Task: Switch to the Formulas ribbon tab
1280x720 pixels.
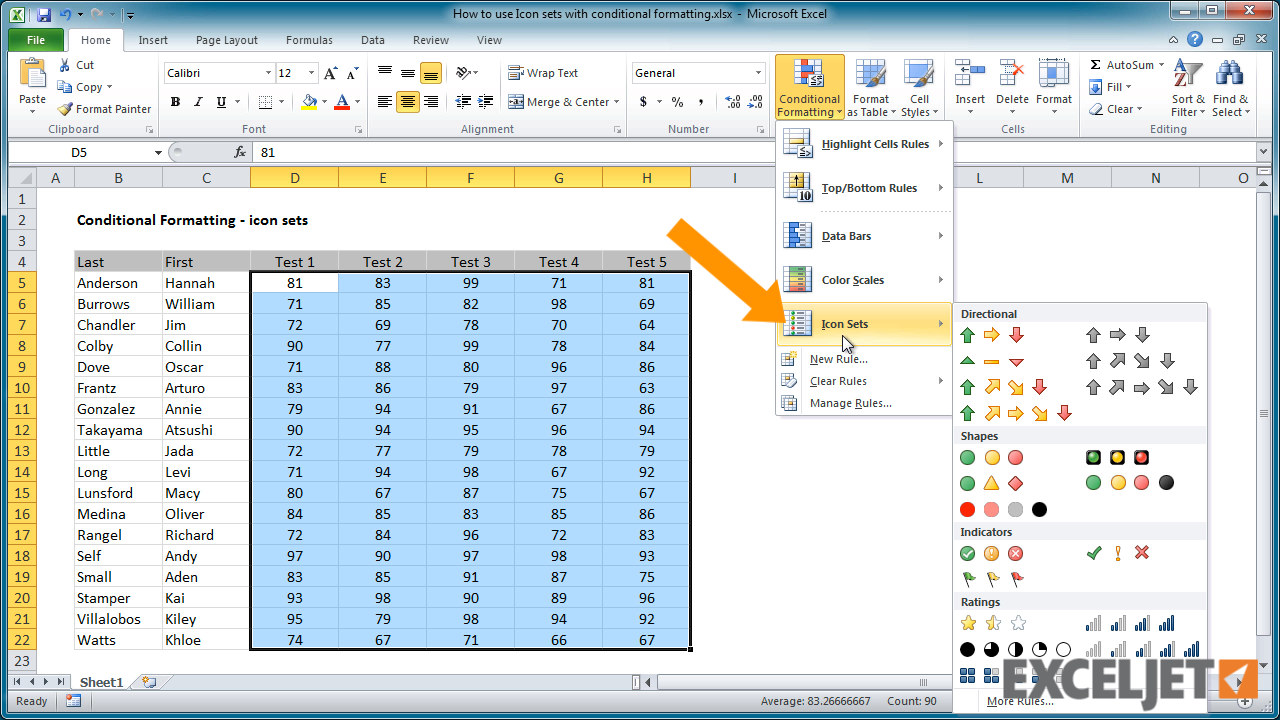Action: [308, 40]
